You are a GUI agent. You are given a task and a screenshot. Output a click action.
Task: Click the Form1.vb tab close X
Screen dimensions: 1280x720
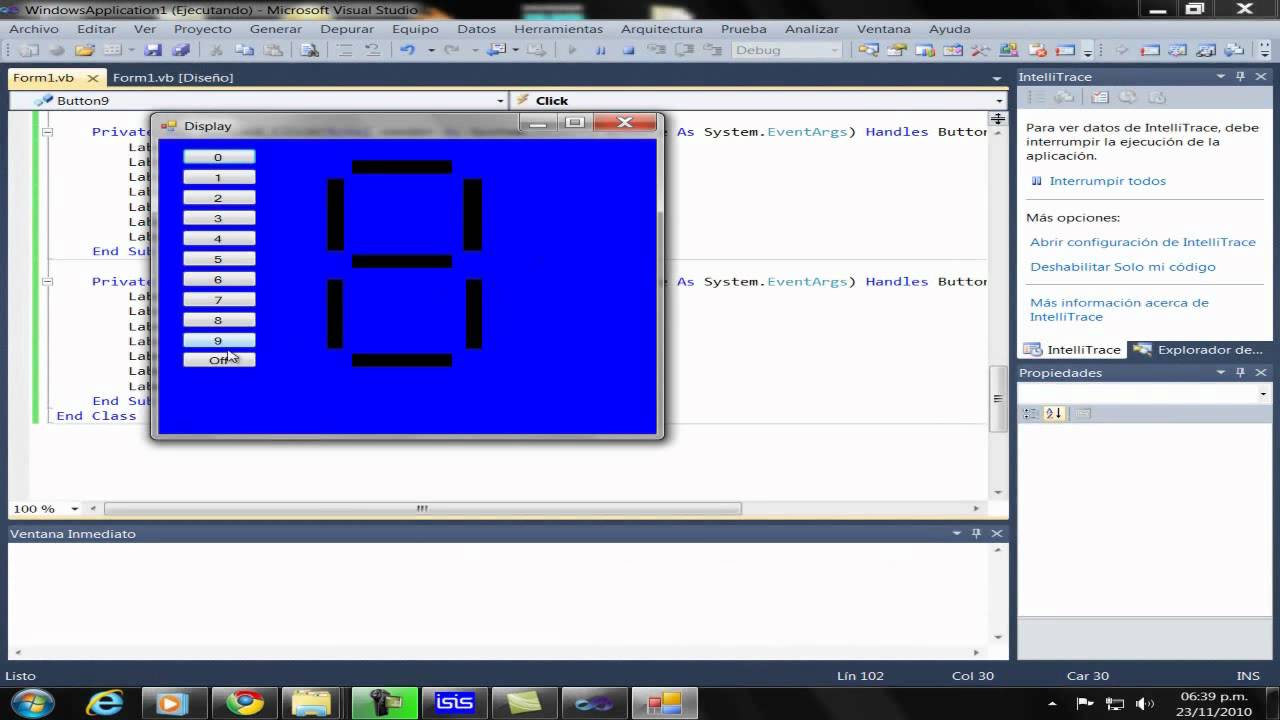(x=93, y=77)
